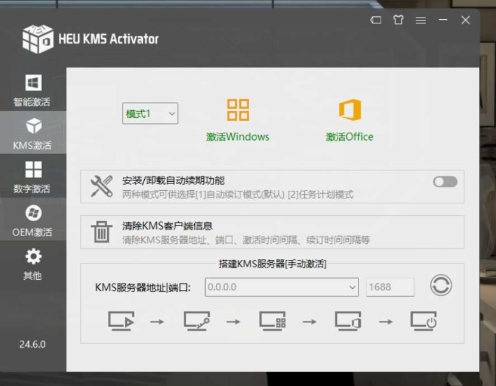The height and width of the screenshot is (386, 496).
Task: Click 清除KMS客户端信息 option
Action: [x=167, y=226]
